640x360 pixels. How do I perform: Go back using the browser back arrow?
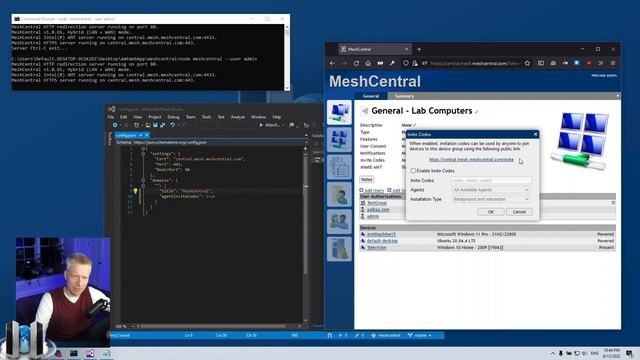332,63
